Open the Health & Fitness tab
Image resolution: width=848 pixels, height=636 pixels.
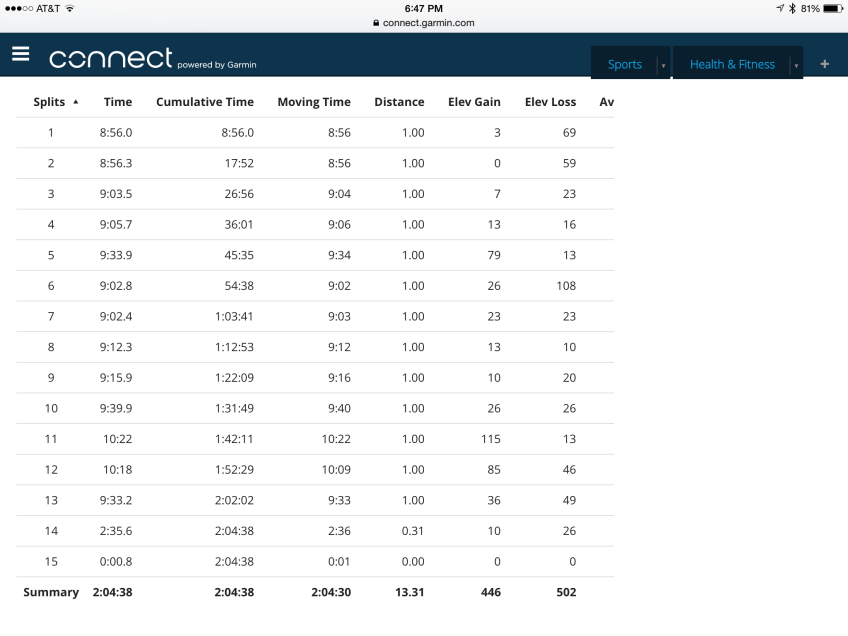click(x=732, y=64)
